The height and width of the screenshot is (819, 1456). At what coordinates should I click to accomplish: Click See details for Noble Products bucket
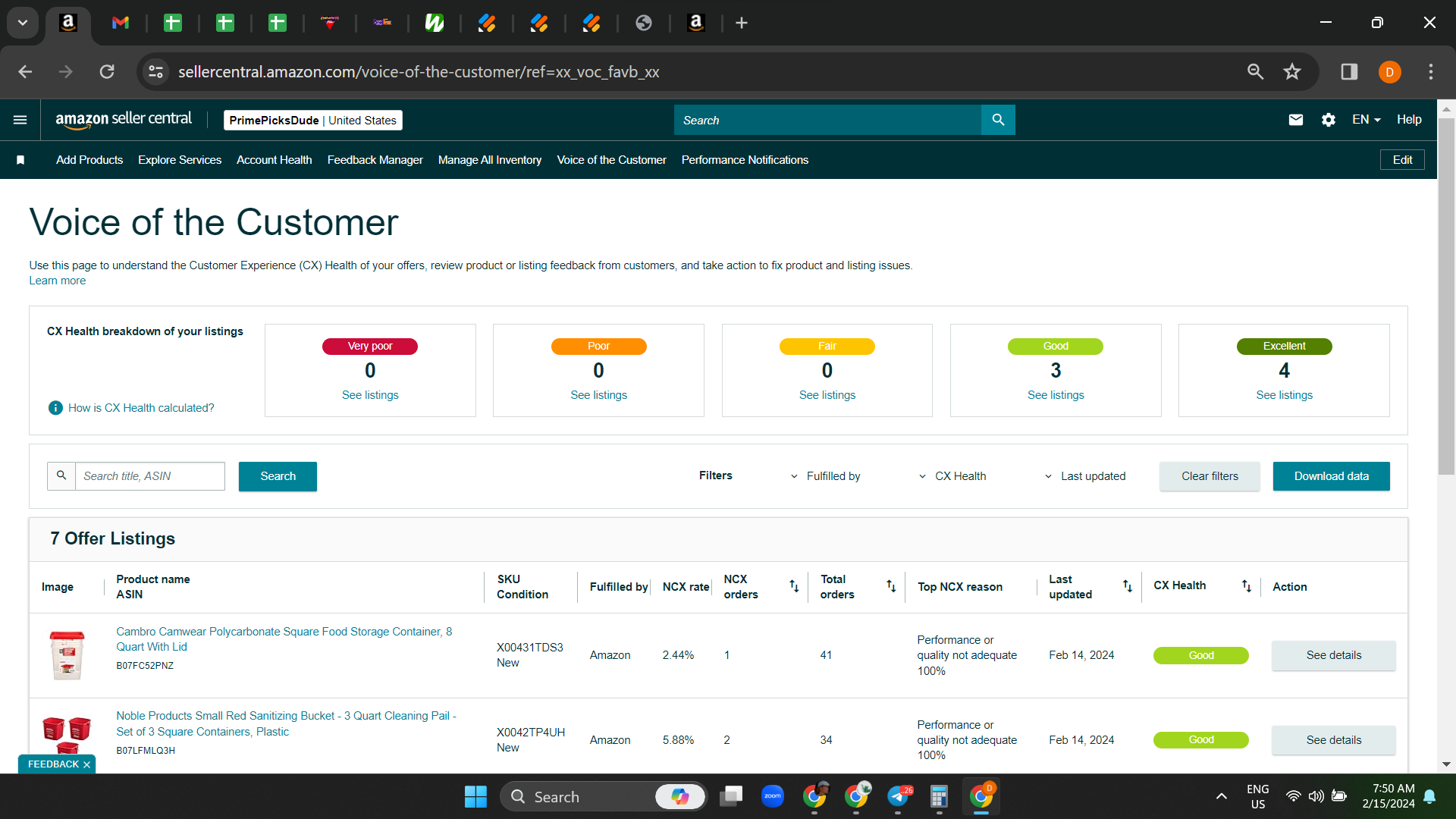point(1334,740)
